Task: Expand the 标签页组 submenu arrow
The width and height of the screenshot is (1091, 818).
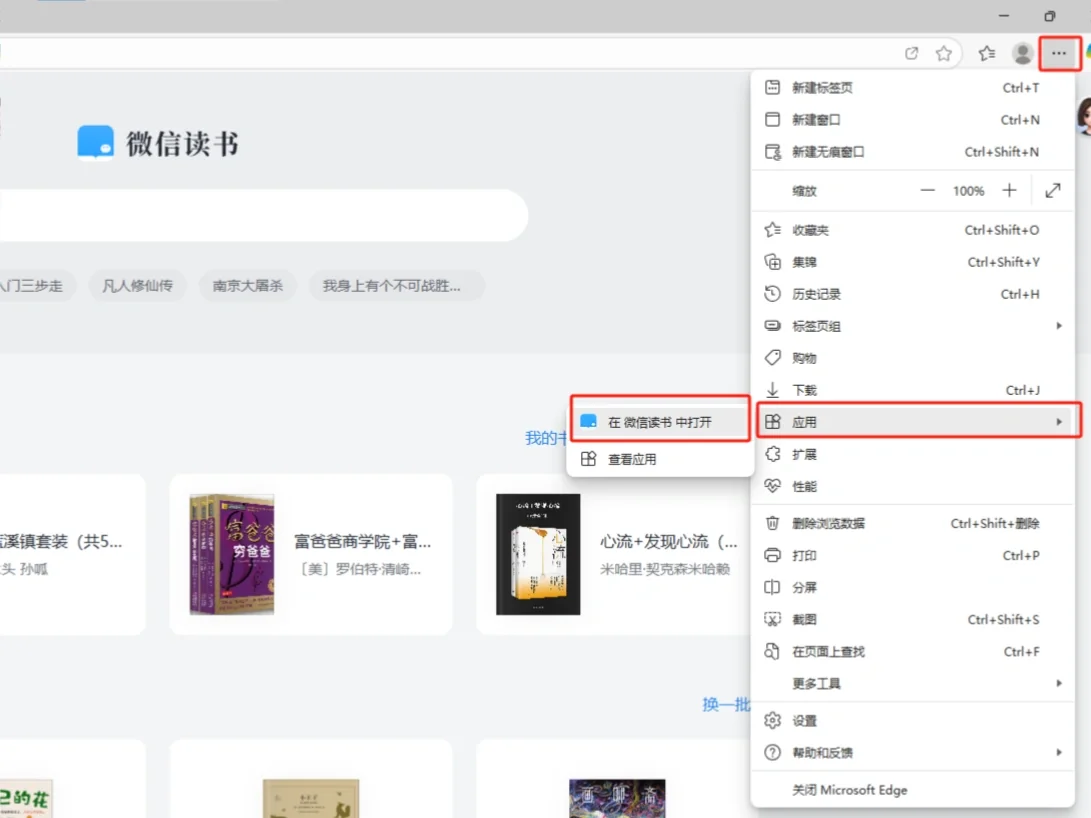Action: [1059, 326]
